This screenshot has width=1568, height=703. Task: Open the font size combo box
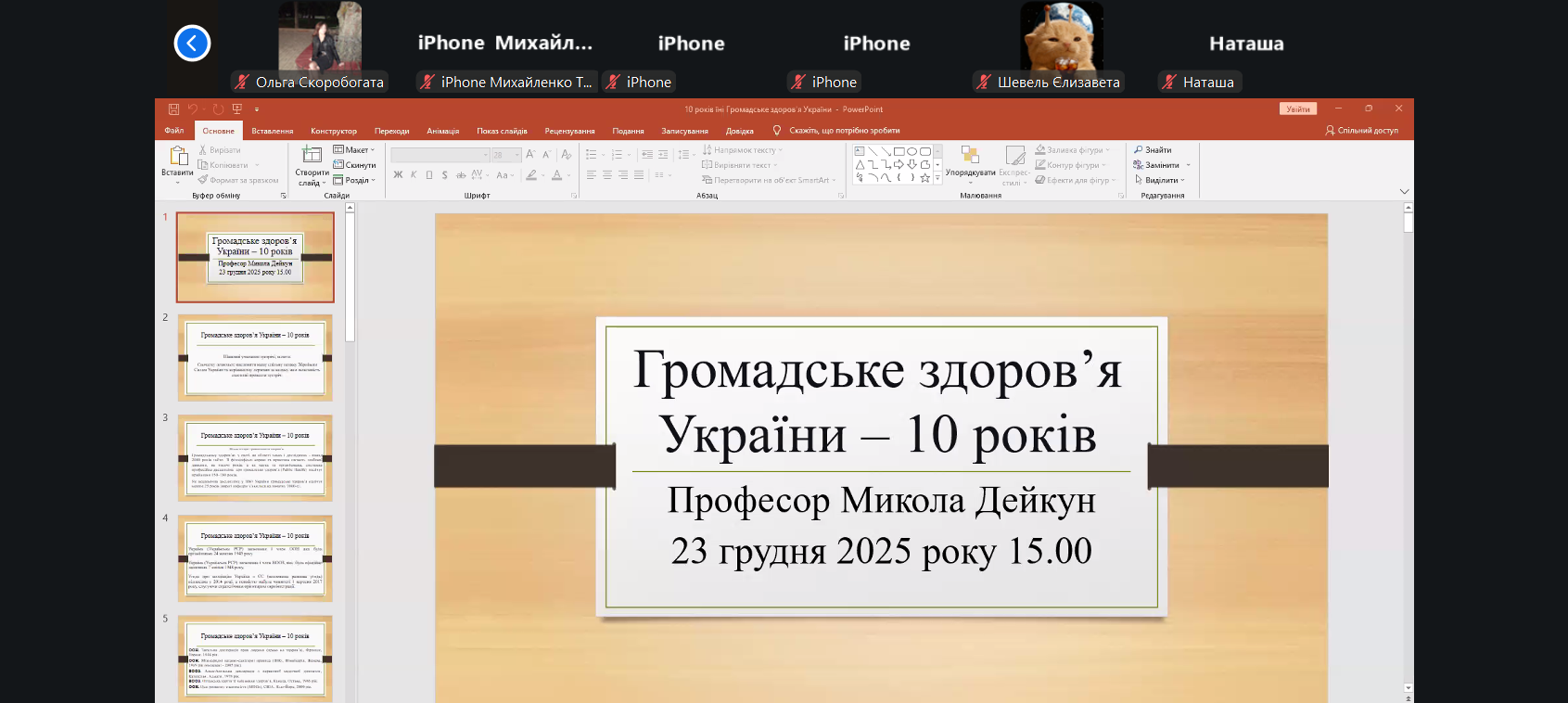coord(506,155)
